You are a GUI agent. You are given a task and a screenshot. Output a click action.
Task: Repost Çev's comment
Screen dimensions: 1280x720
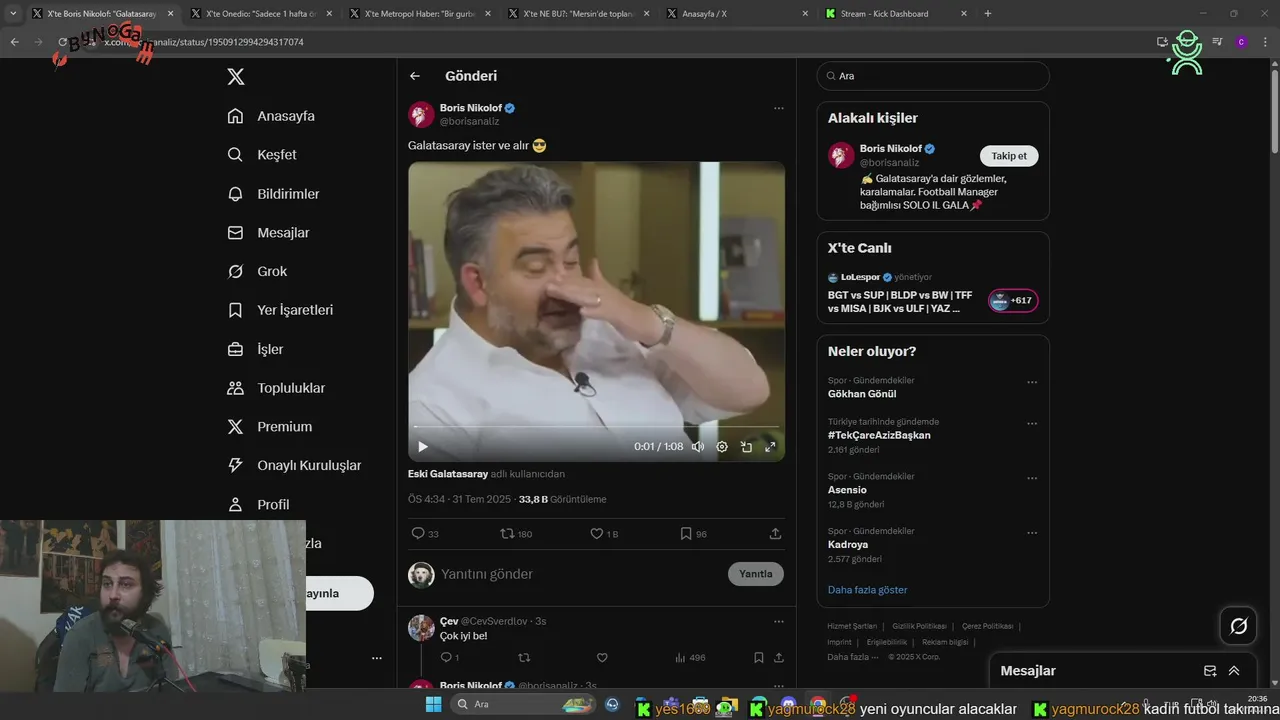tap(524, 657)
